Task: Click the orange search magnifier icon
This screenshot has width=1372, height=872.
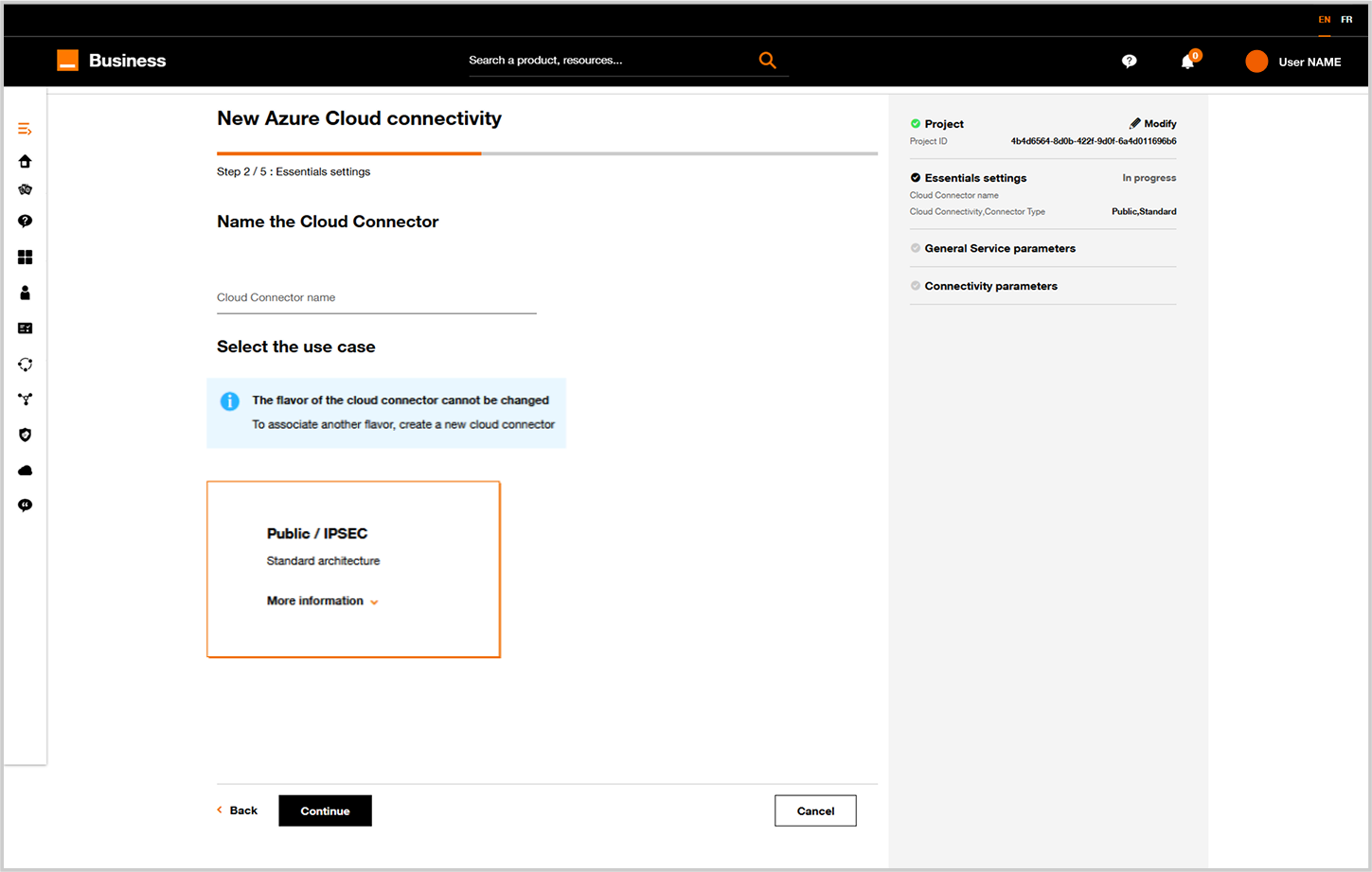Action: 767,61
